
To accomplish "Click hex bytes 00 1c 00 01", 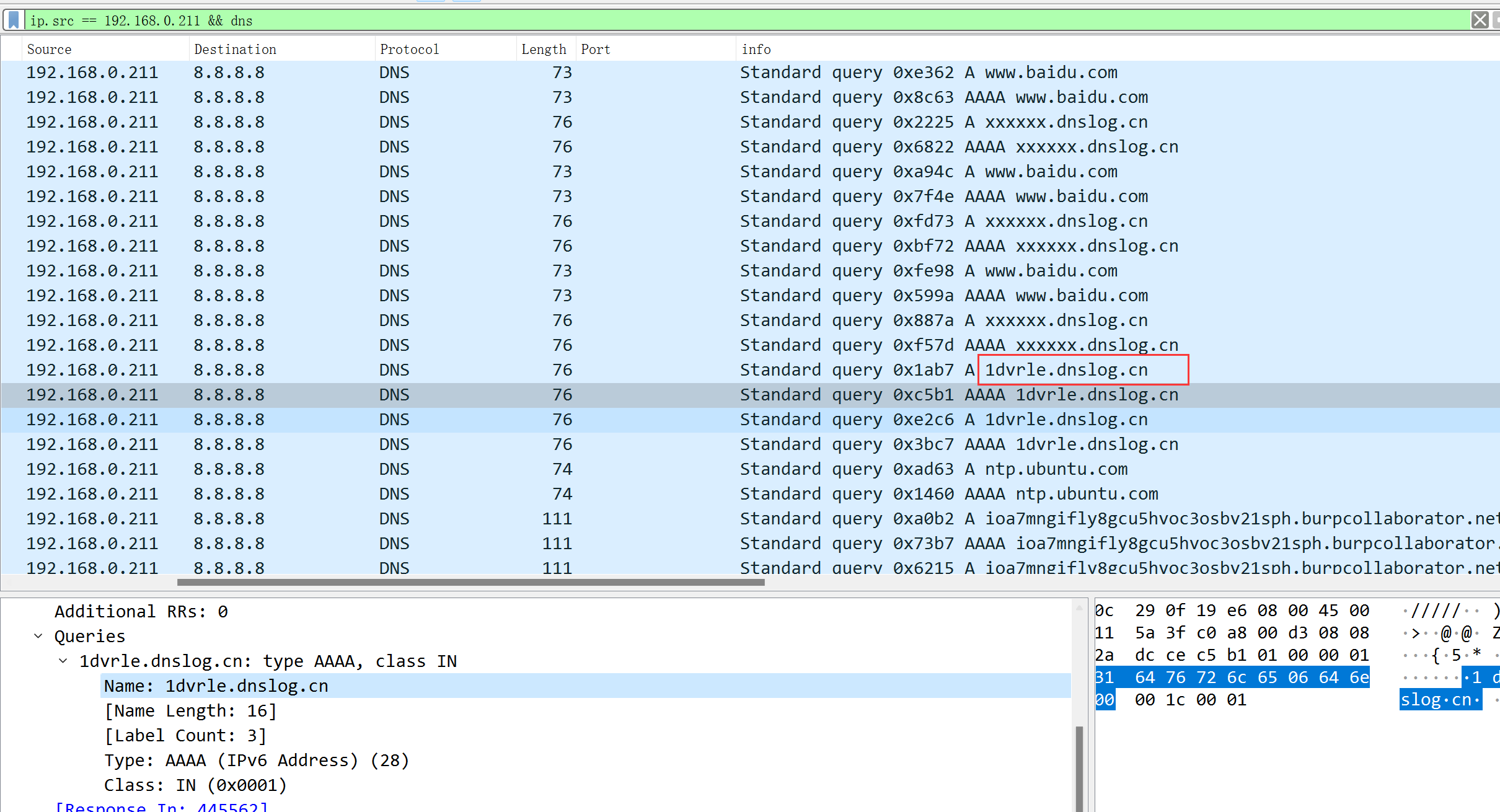I will pos(1191,700).
